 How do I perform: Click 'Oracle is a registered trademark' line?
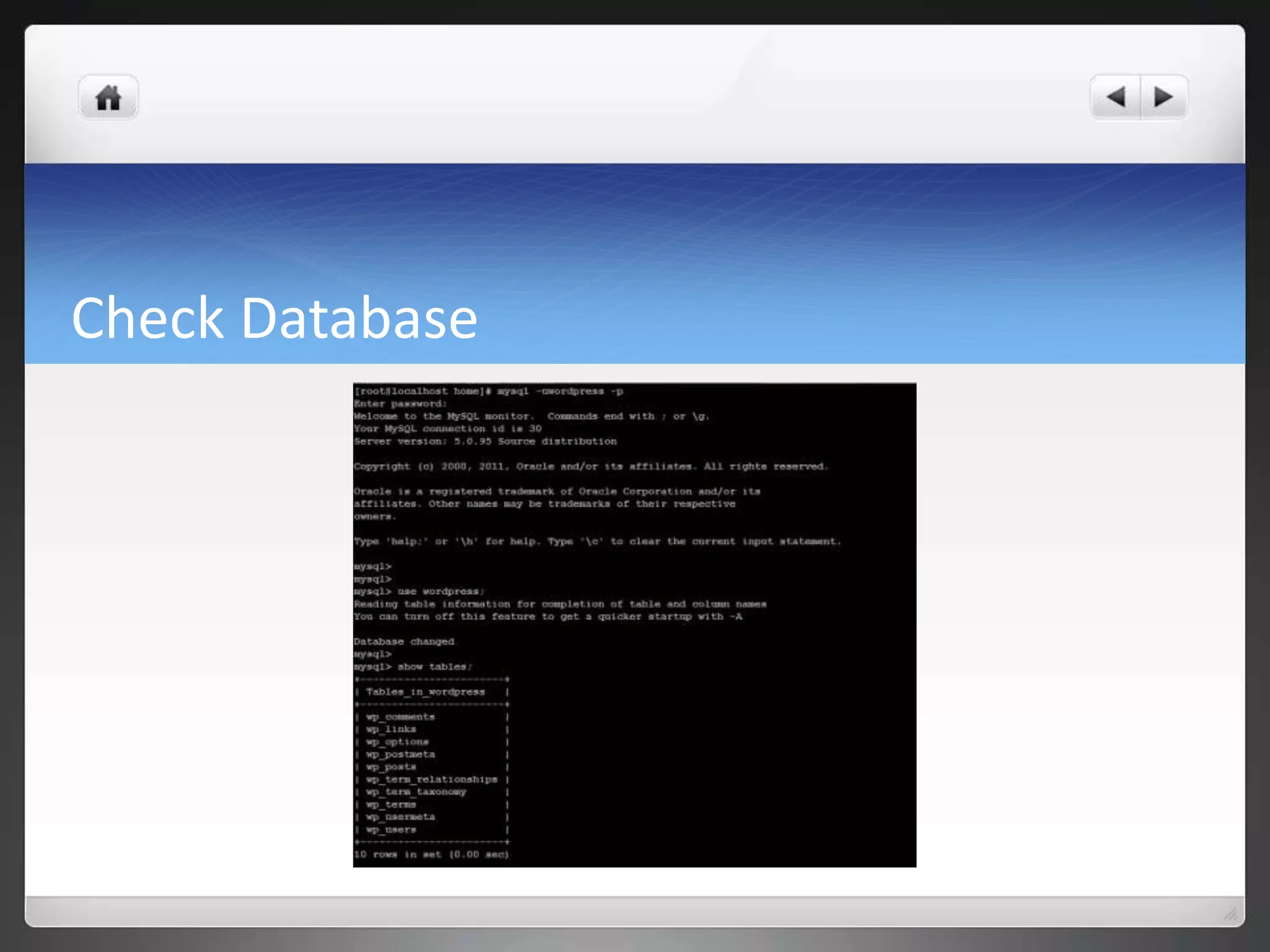coord(557,491)
